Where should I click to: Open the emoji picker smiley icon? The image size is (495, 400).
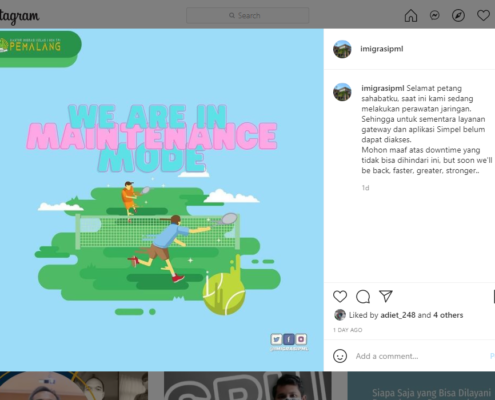pyautogui.click(x=340, y=356)
